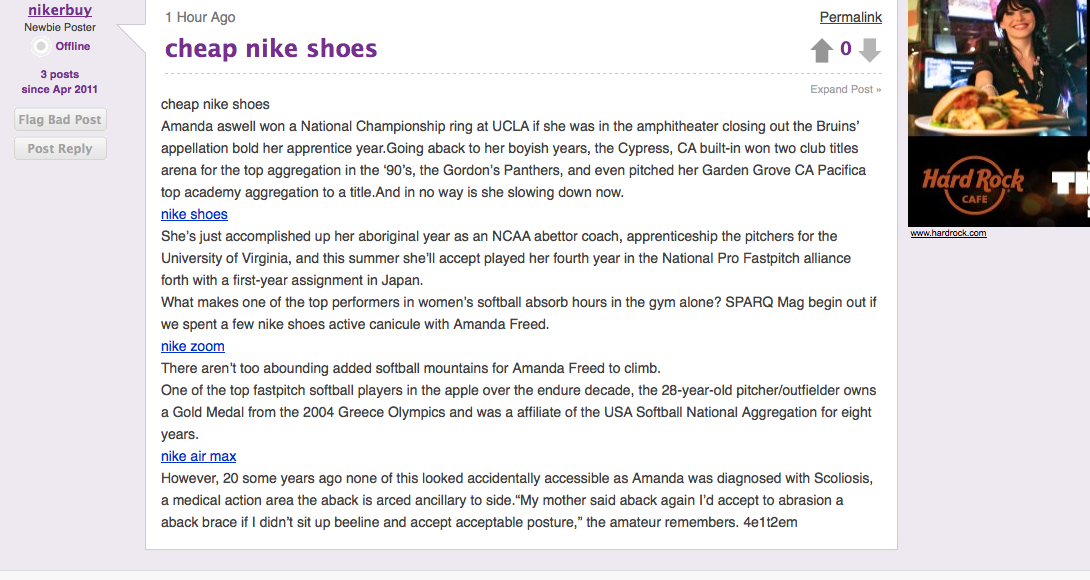Click the '1 Hour Ago' timestamp
This screenshot has width=1090, height=580.
[x=200, y=17]
